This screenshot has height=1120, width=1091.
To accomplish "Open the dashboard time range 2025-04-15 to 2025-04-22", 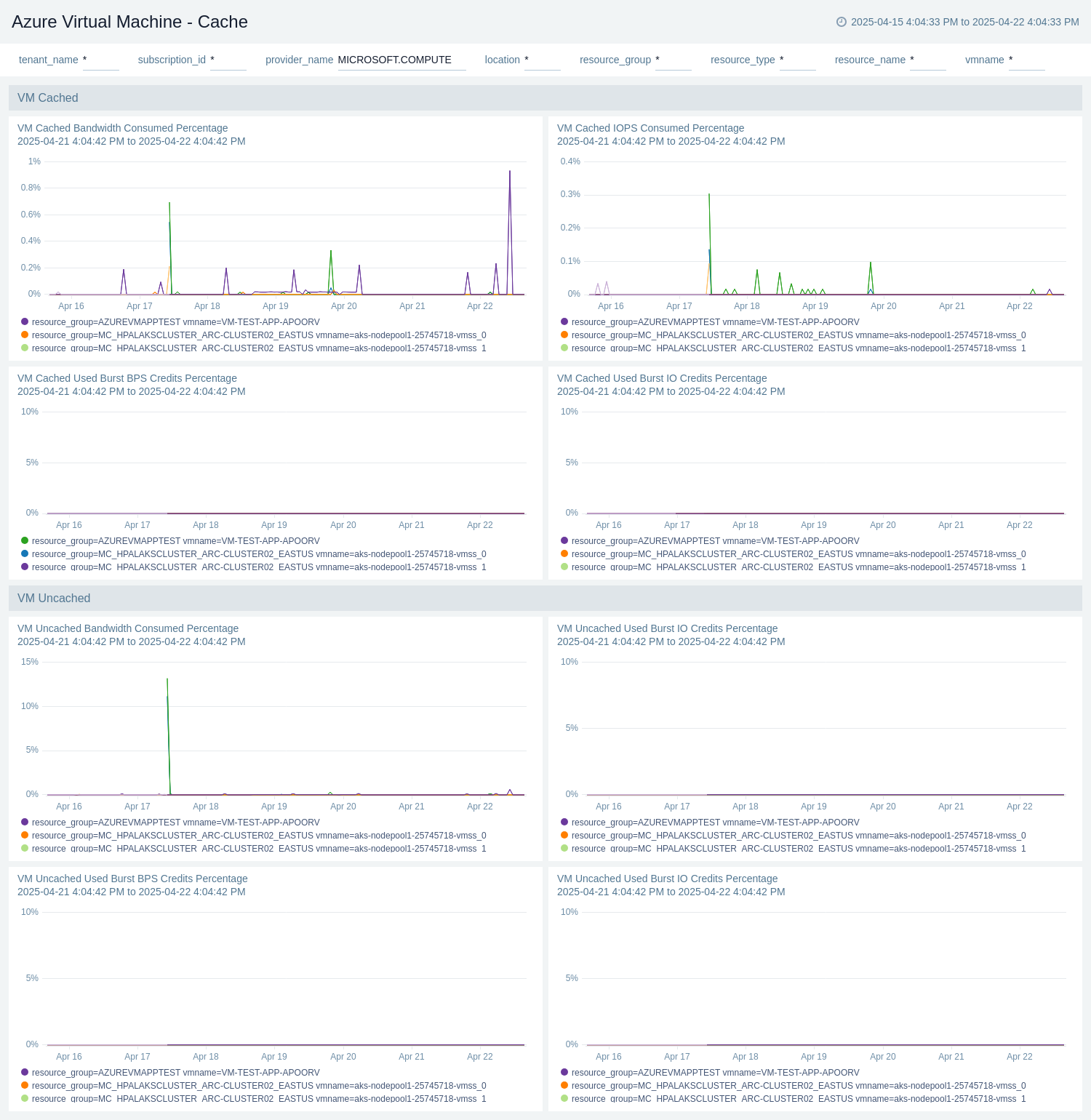I will point(964,22).
